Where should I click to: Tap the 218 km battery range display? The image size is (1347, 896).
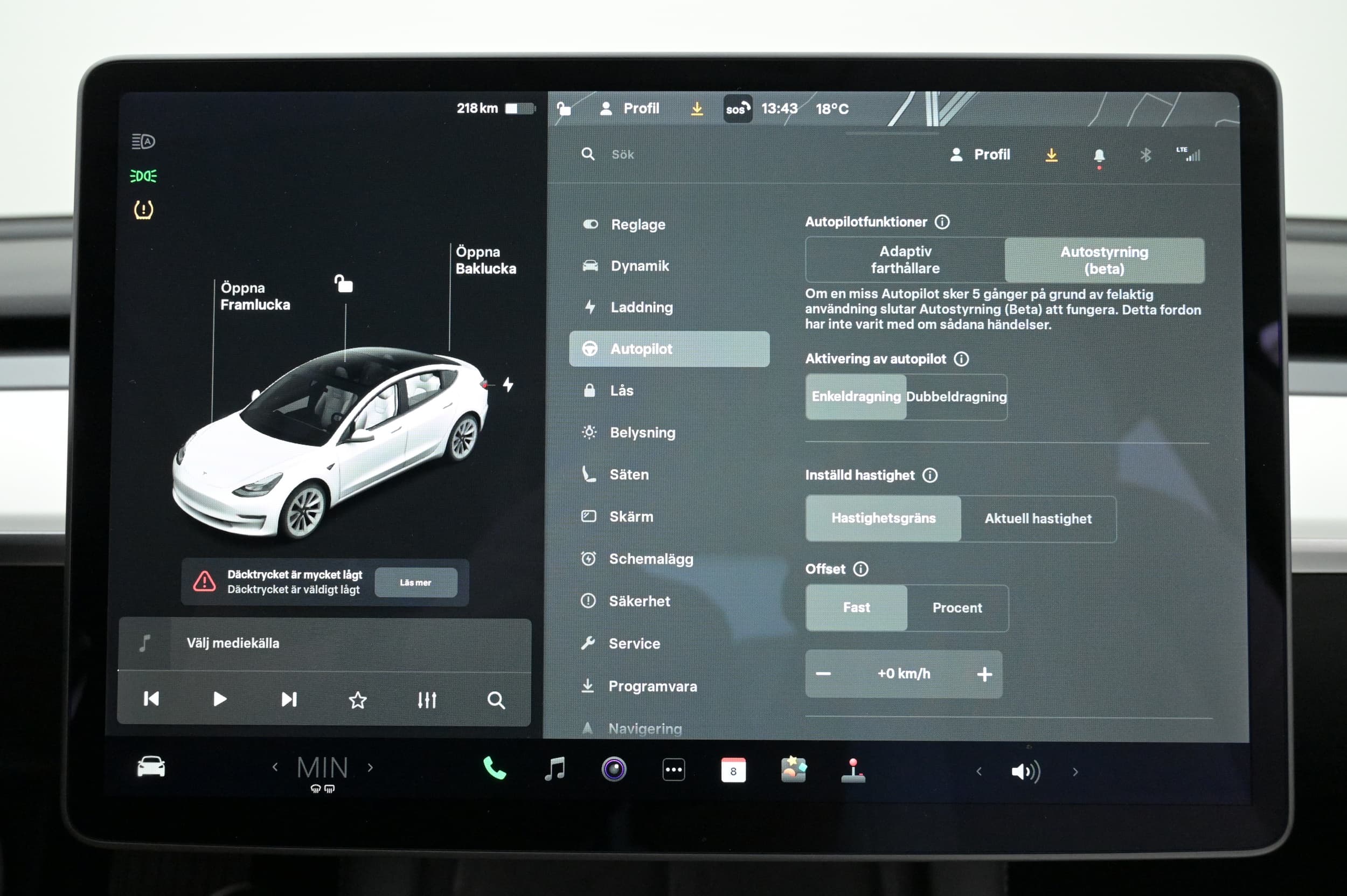pyautogui.click(x=496, y=108)
